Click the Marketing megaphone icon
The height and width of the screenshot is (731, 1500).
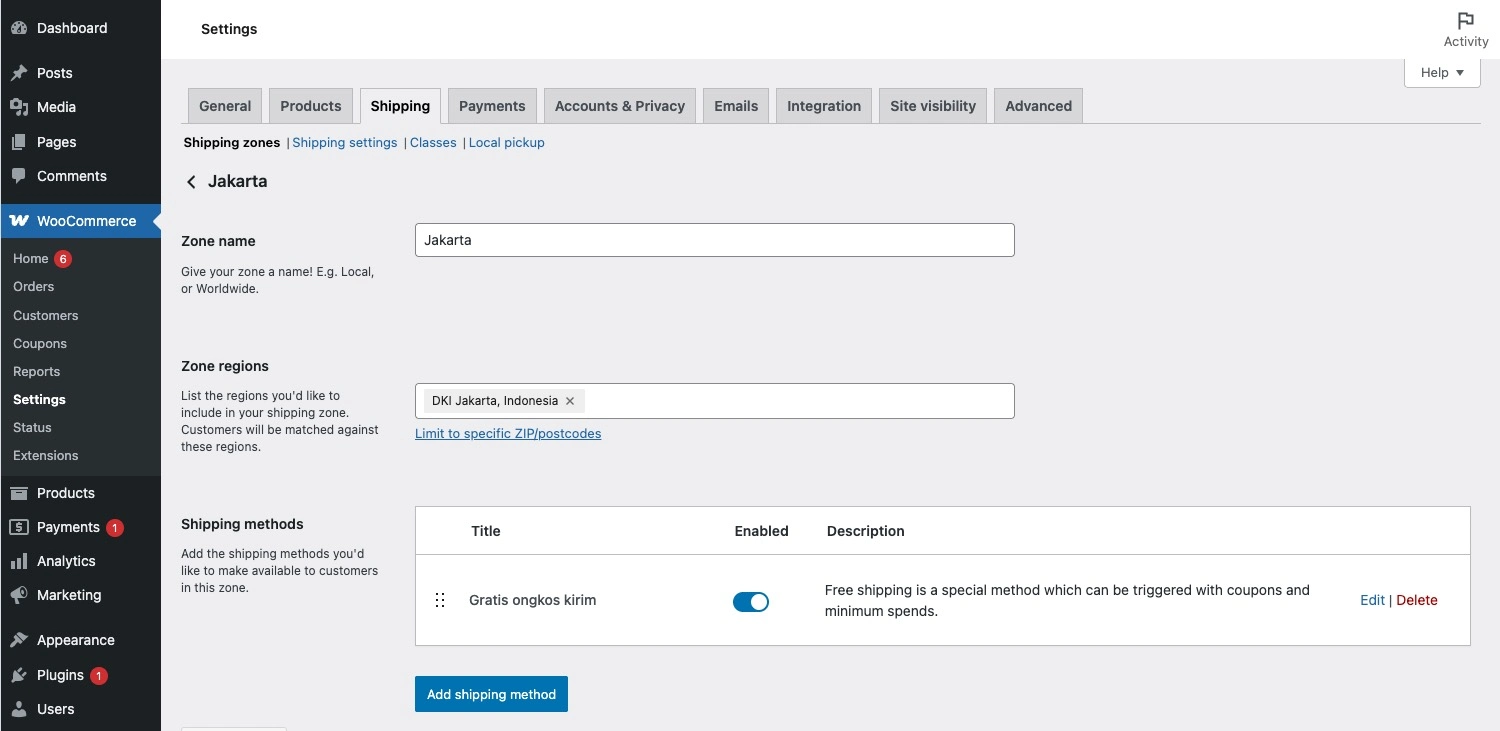point(19,595)
